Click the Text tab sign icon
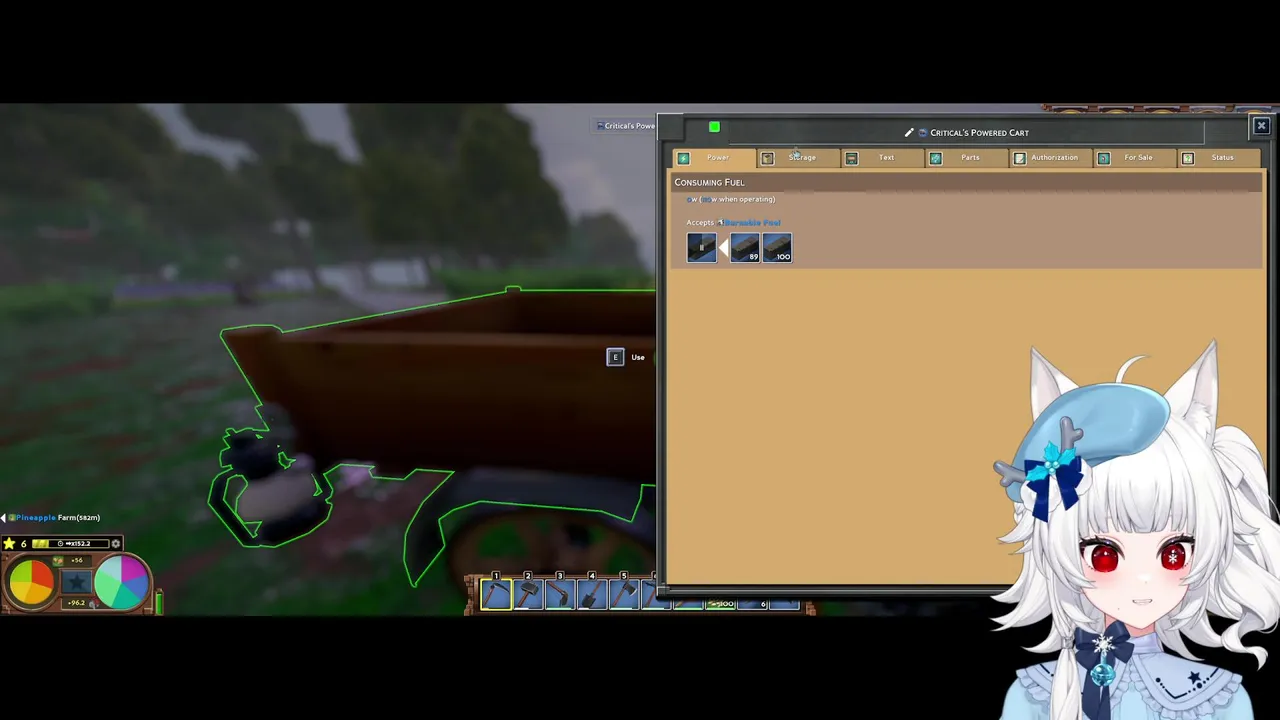Screen dimensions: 1280x720 [x=851, y=158]
